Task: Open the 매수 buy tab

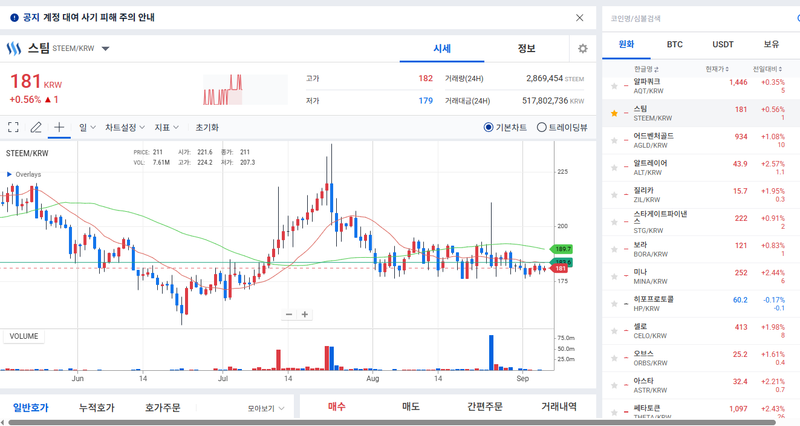Action: (337, 407)
